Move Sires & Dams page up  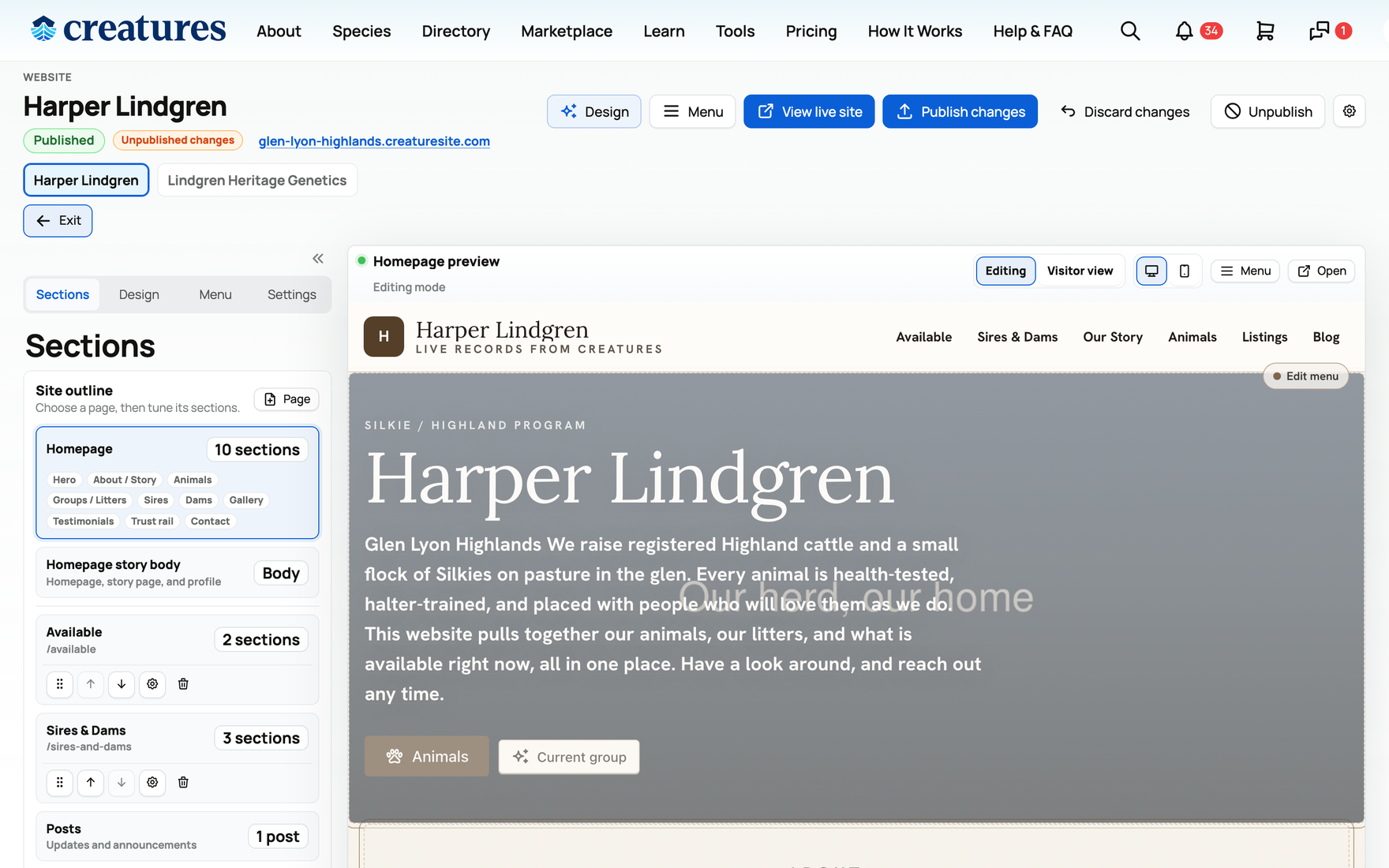pyautogui.click(x=91, y=783)
